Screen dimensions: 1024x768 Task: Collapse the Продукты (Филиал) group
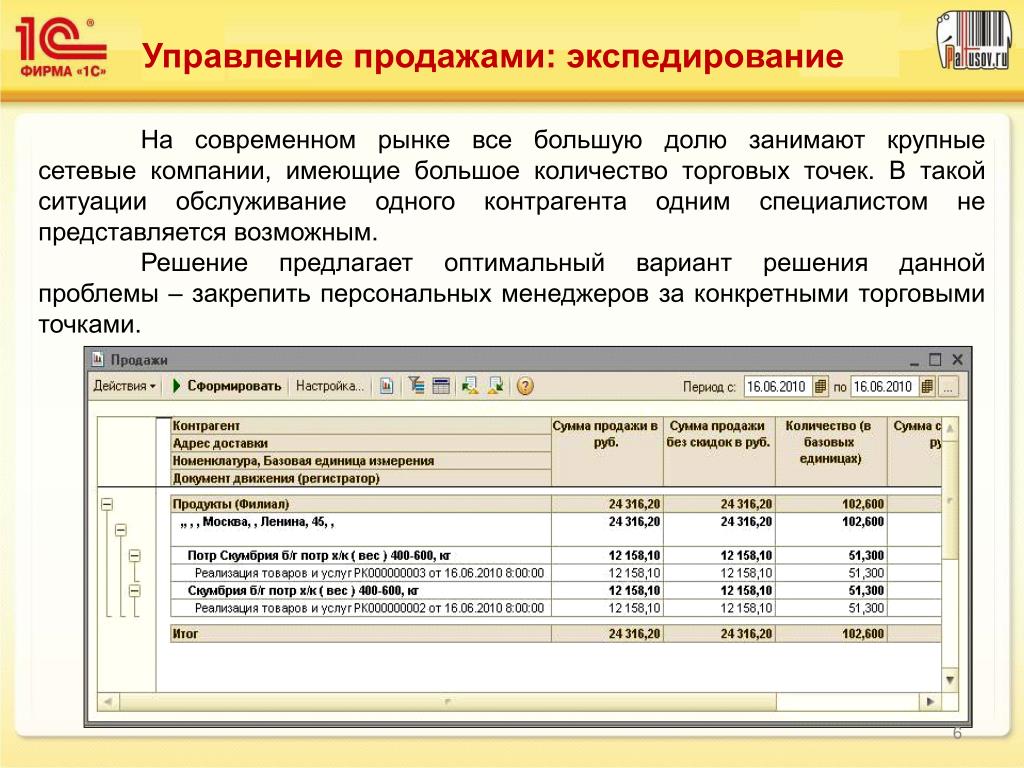click(x=107, y=504)
